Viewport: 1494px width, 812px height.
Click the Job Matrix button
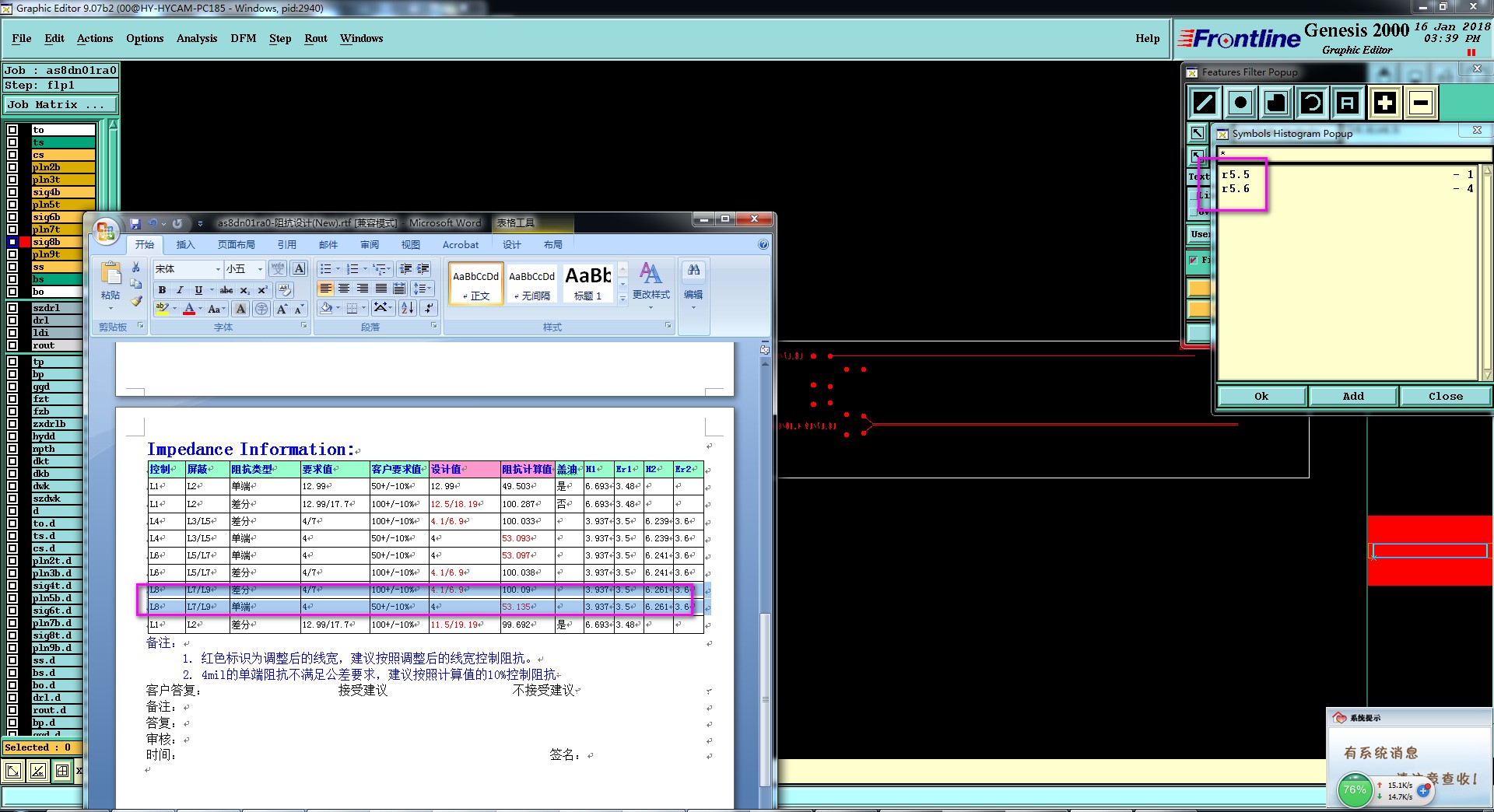[x=61, y=105]
